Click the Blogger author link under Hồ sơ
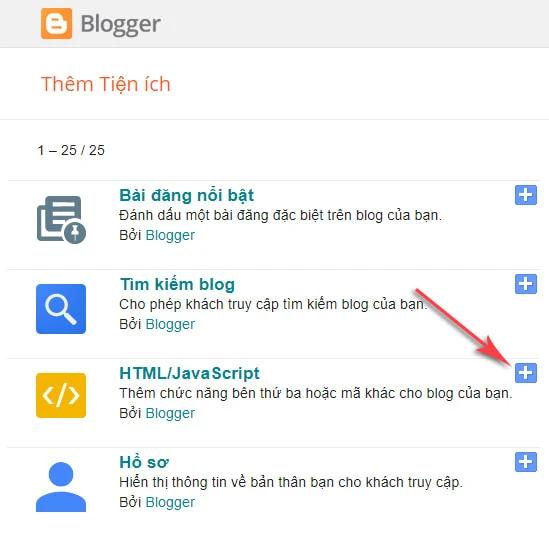This screenshot has height=533, width=549. coord(170,502)
